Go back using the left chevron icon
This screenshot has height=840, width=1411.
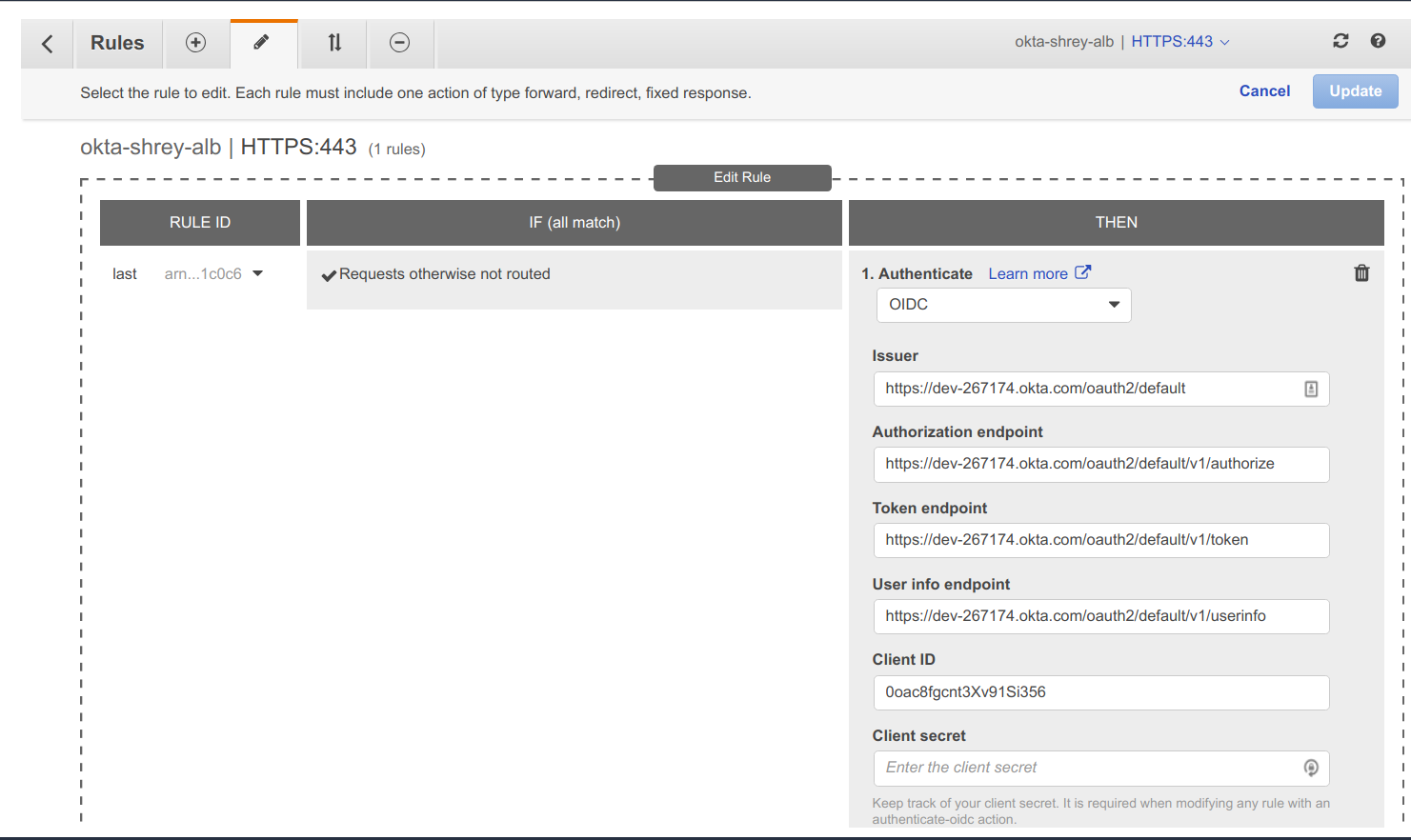click(x=47, y=44)
